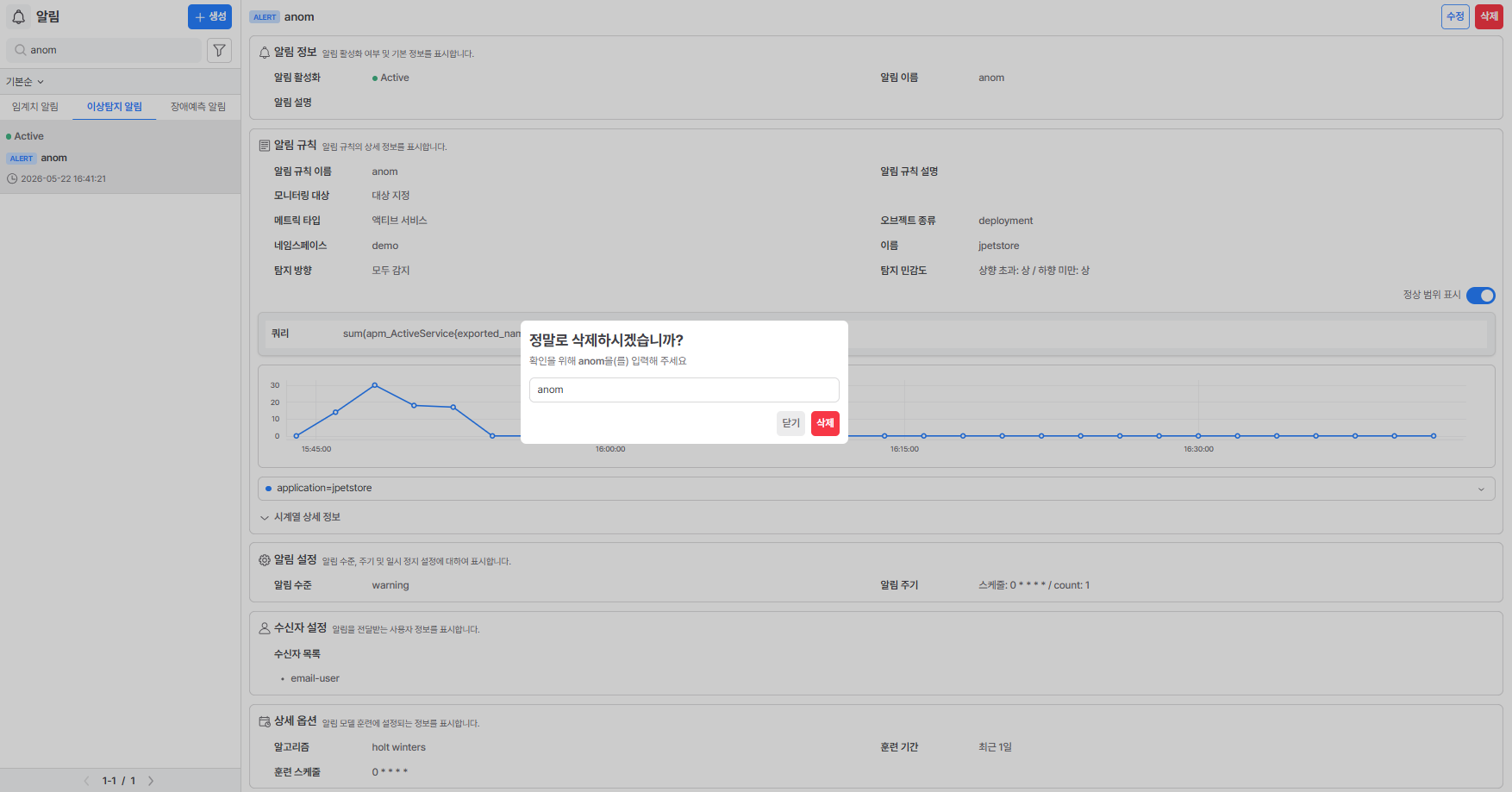Confirm deletion with dialog 삭제 button

click(x=825, y=423)
